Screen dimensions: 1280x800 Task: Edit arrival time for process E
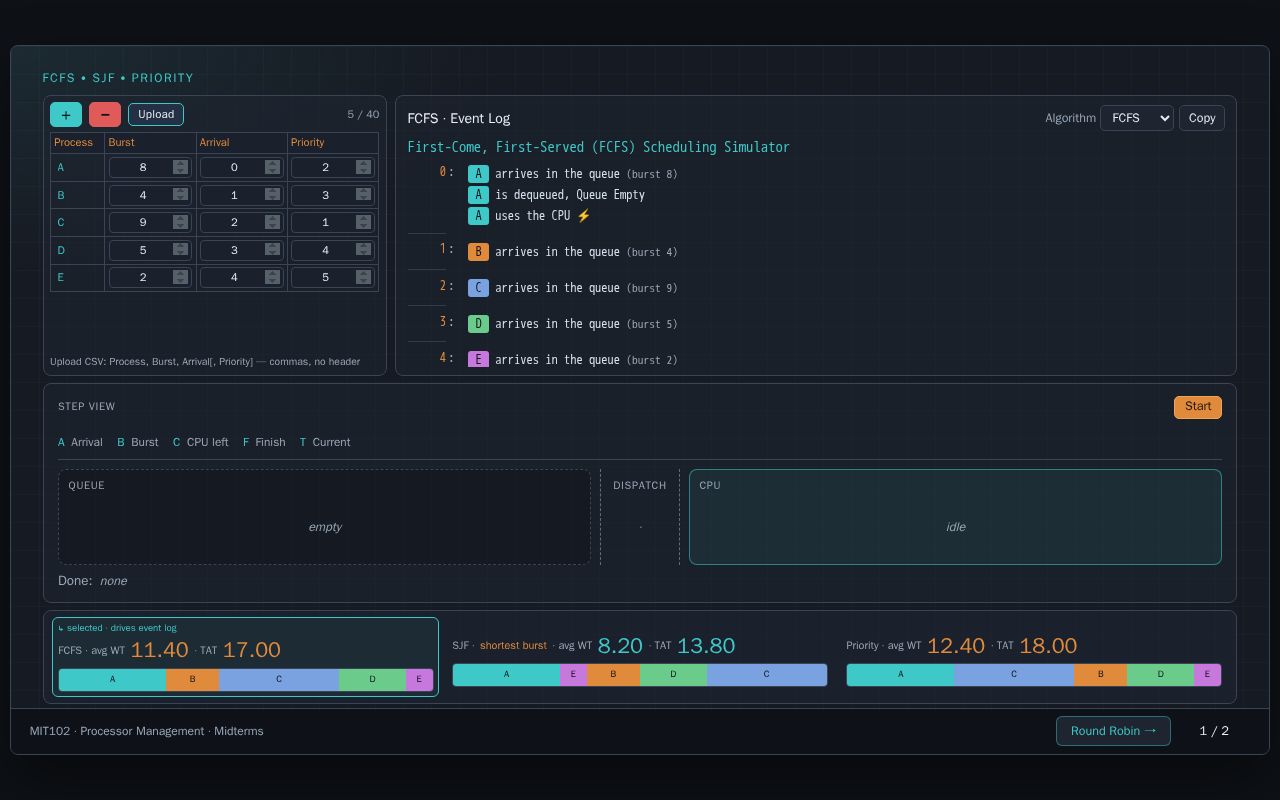241,277
